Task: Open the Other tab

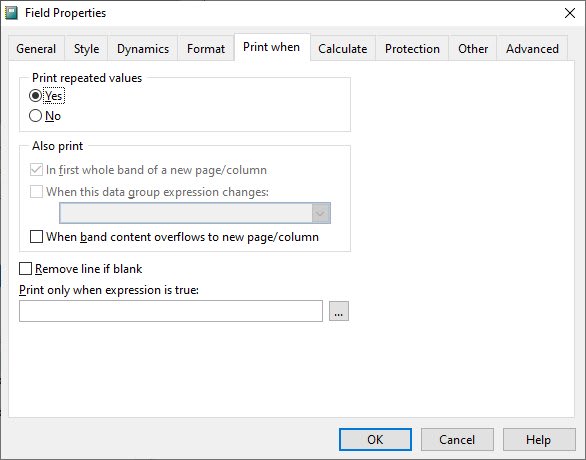Action: (x=473, y=49)
